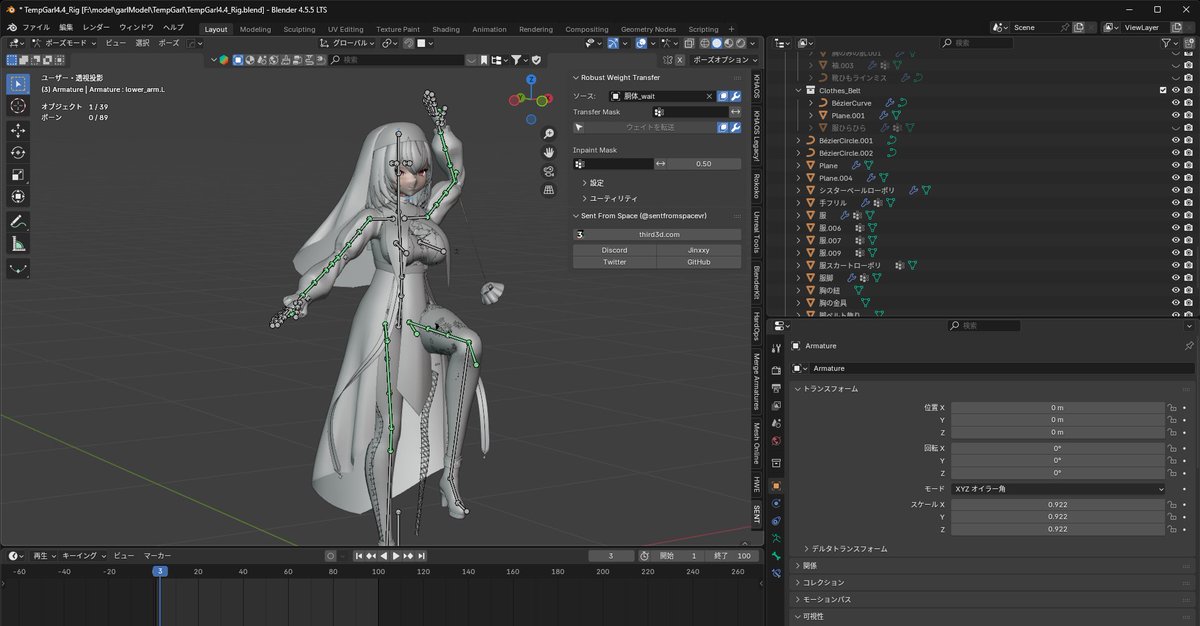Activate the Scale tool

tap(18, 175)
